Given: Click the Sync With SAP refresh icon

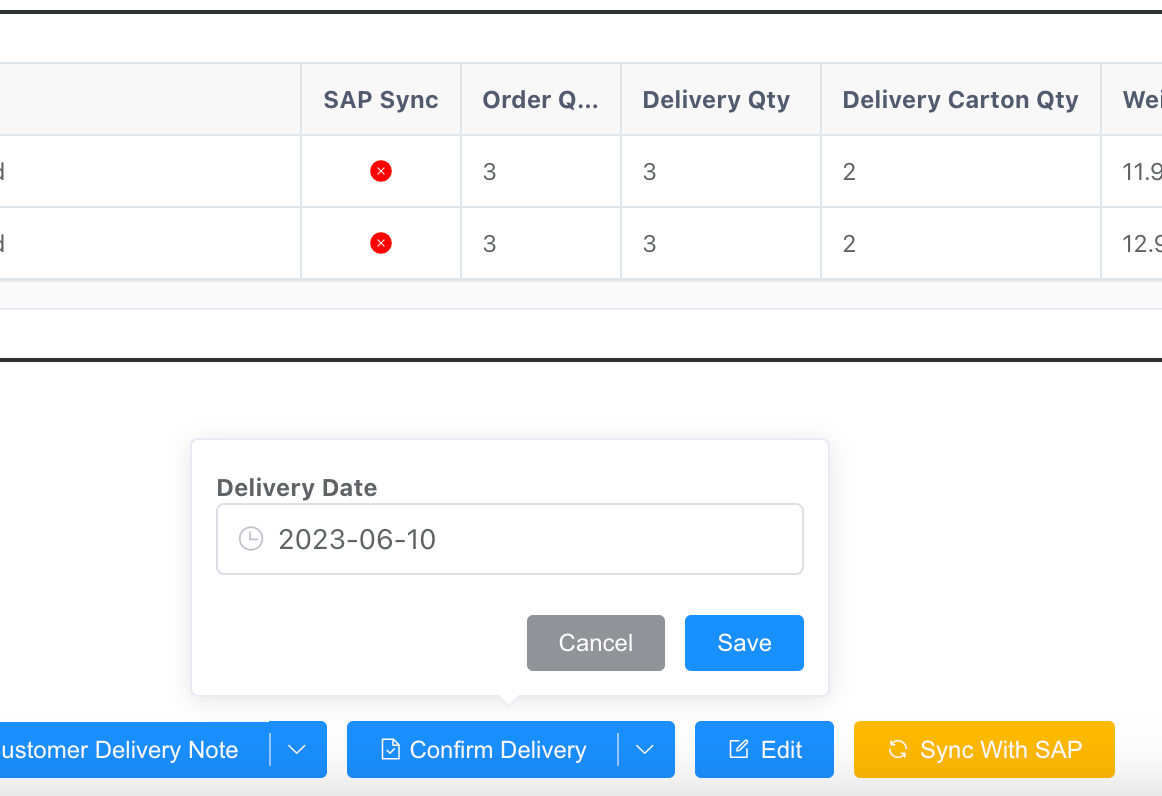Looking at the screenshot, I should pos(898,749).
